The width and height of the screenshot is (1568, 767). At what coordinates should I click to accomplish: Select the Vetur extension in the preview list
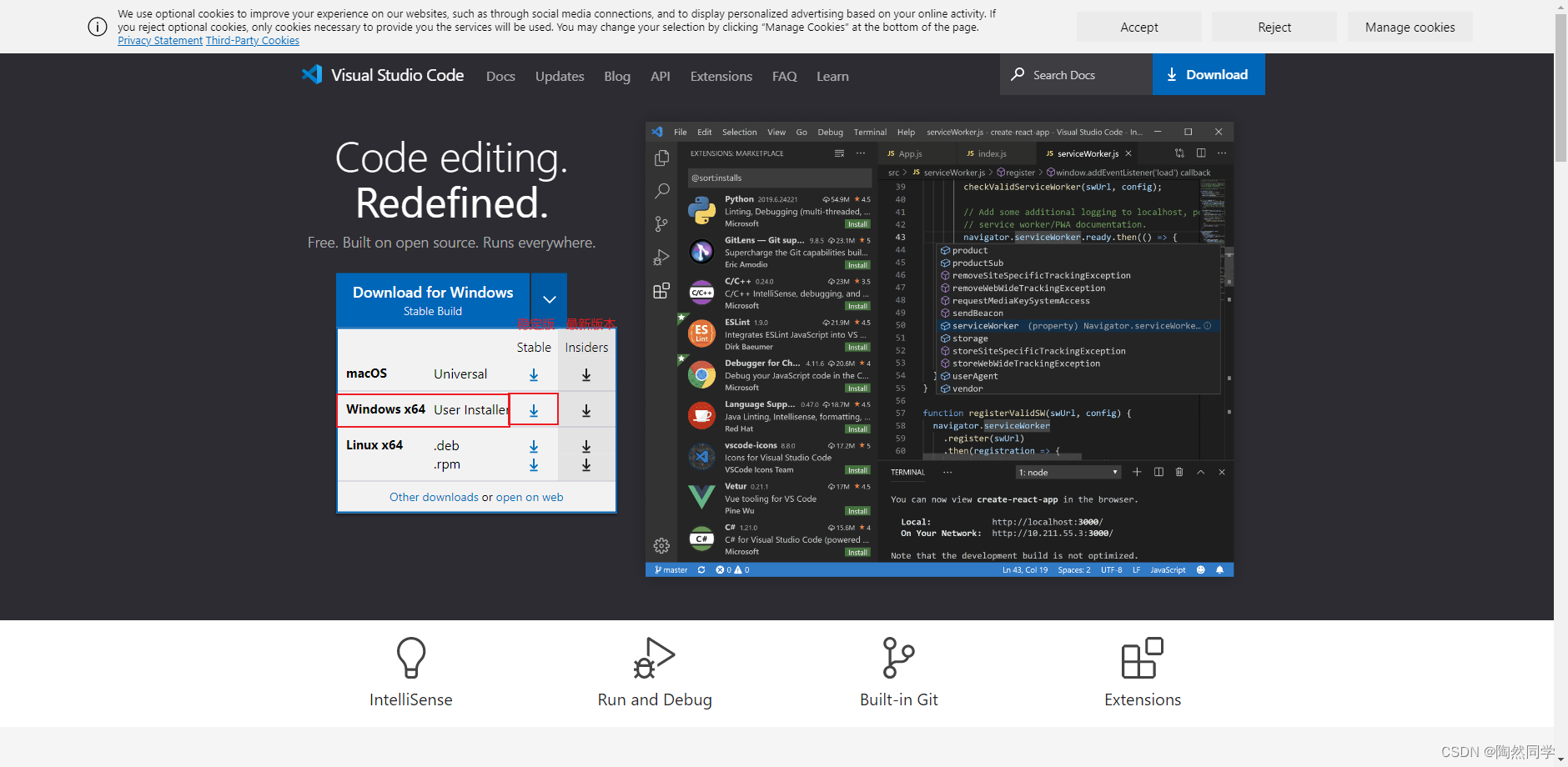779,499
